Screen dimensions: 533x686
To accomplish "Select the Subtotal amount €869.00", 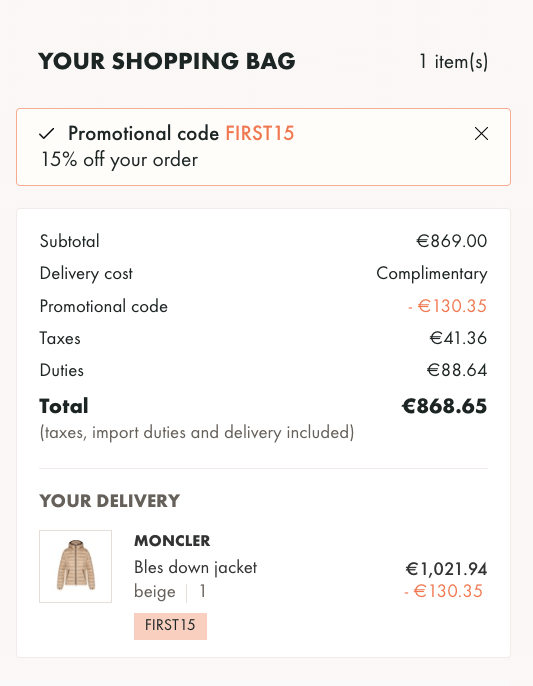I will point(452,241).
